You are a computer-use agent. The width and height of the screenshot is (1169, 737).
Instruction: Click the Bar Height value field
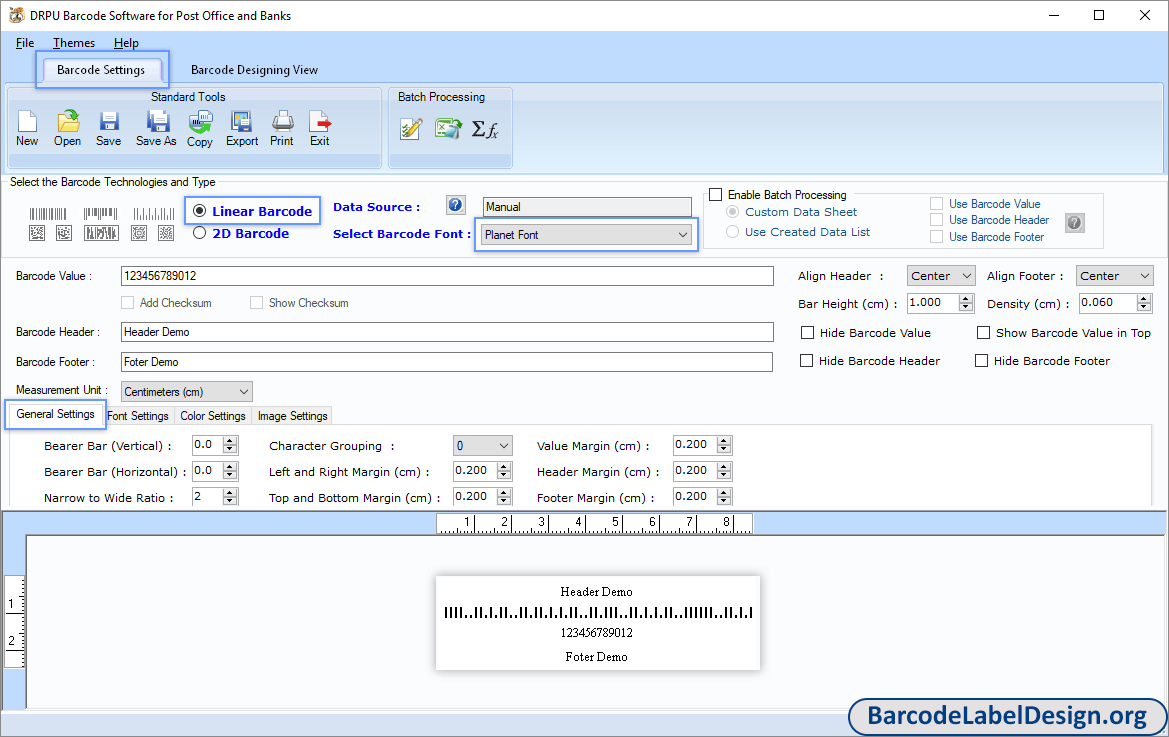933,303
